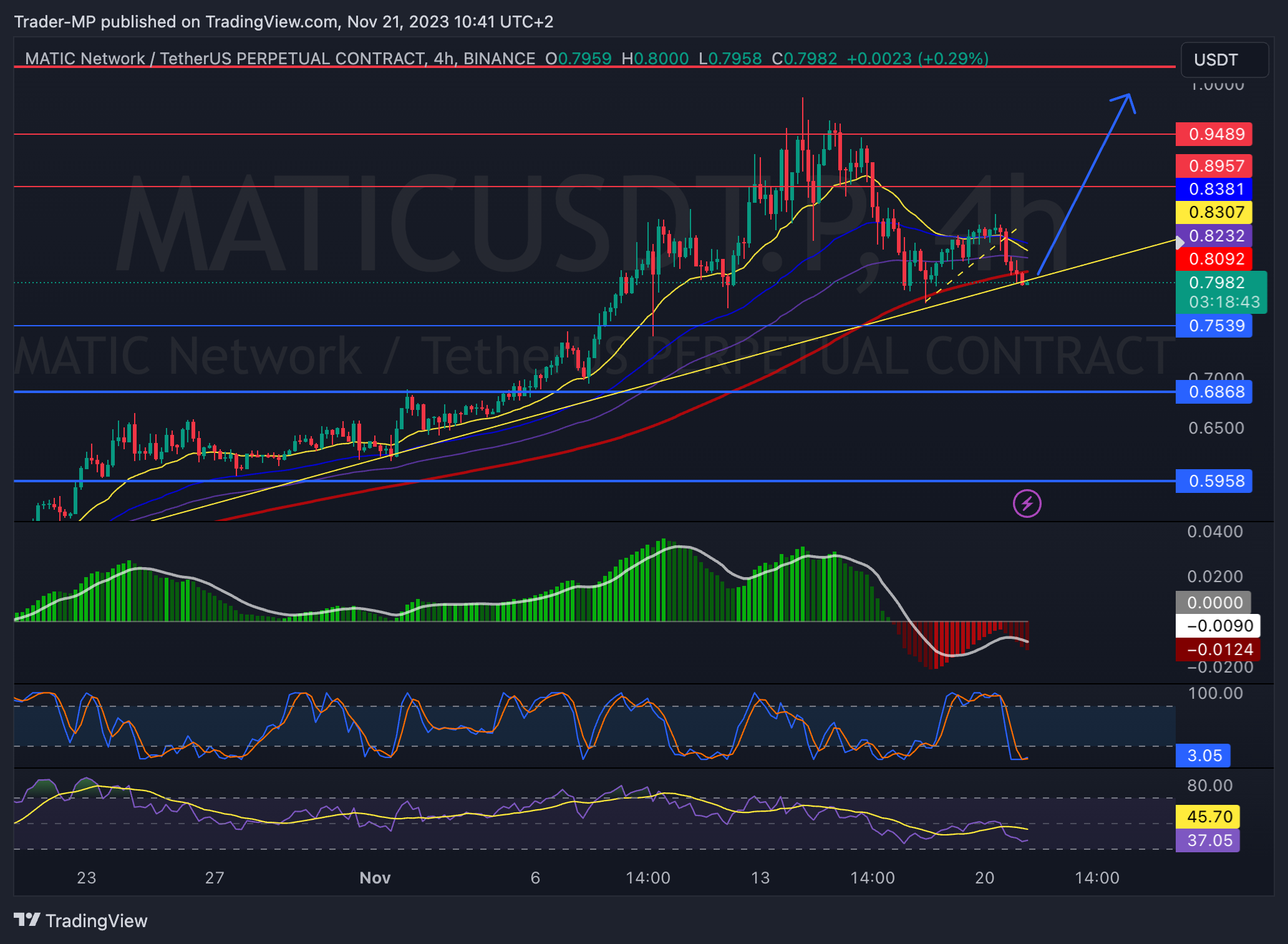Click the Close value C0.7982
The image size is (1288, 944).
(804, 59)
